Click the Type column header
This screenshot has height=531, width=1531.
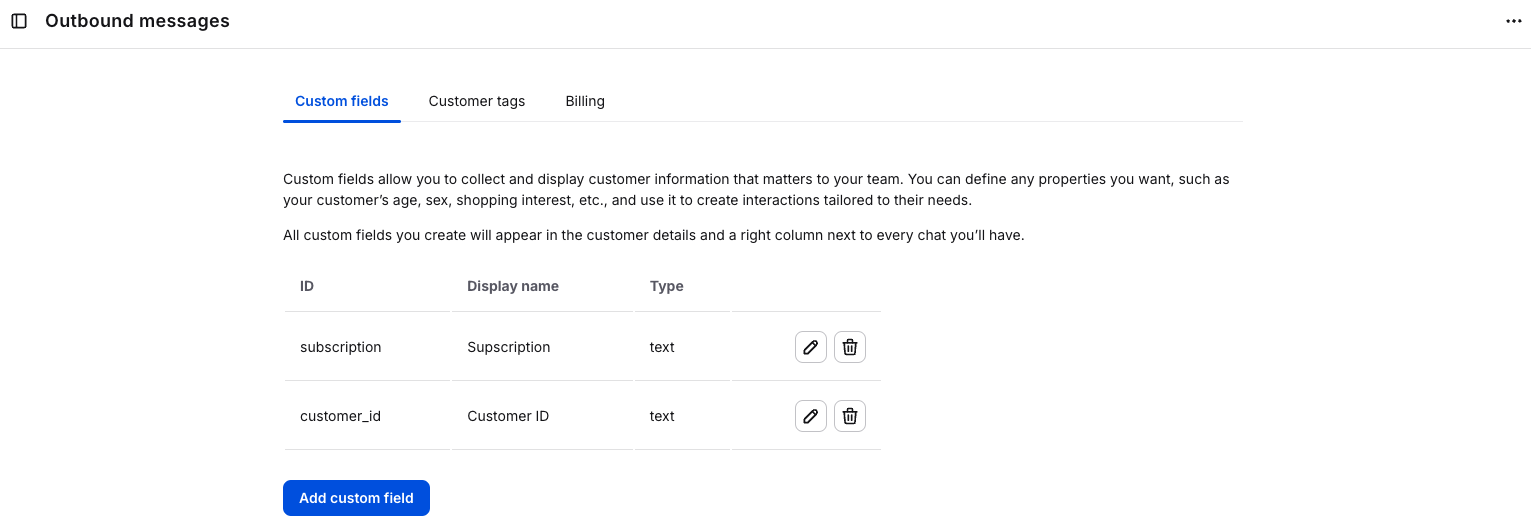pyautogui.click(x=667, y=286)
